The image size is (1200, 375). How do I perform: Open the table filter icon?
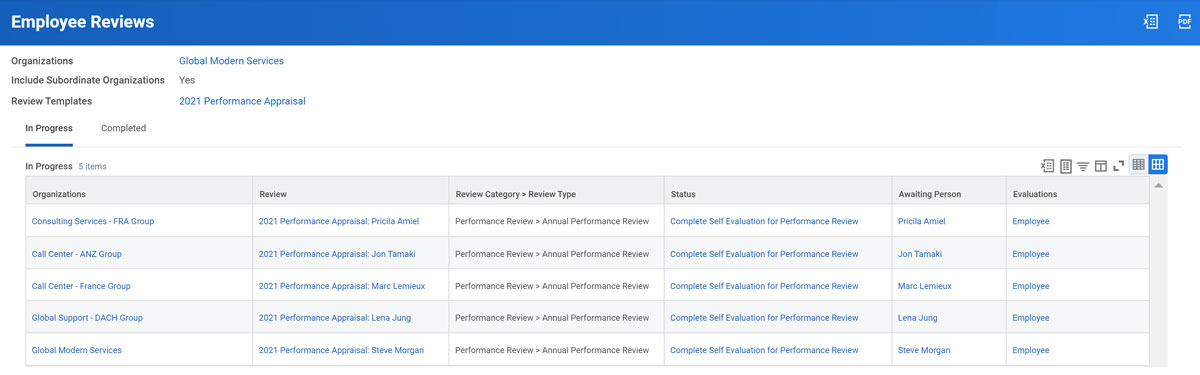coord(1083,166)
